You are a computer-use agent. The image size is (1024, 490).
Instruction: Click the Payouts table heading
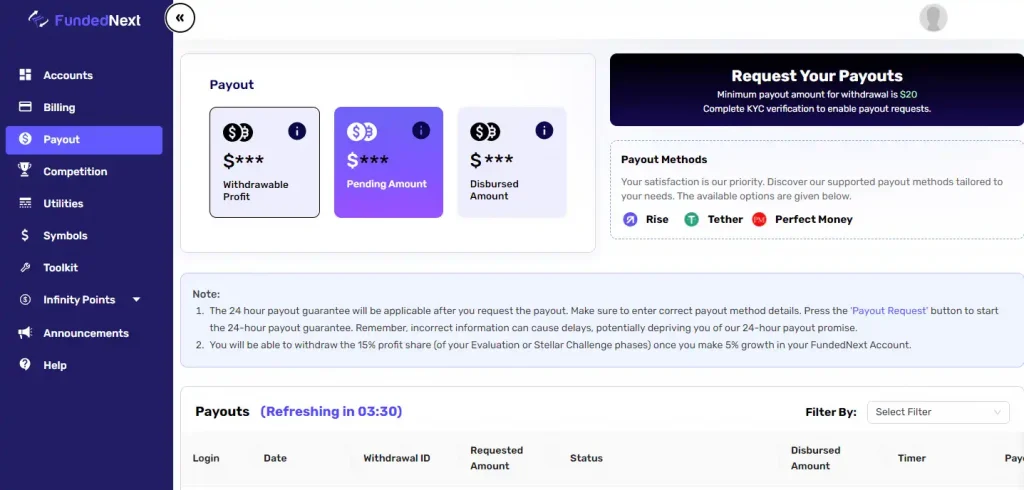point(222,412)
